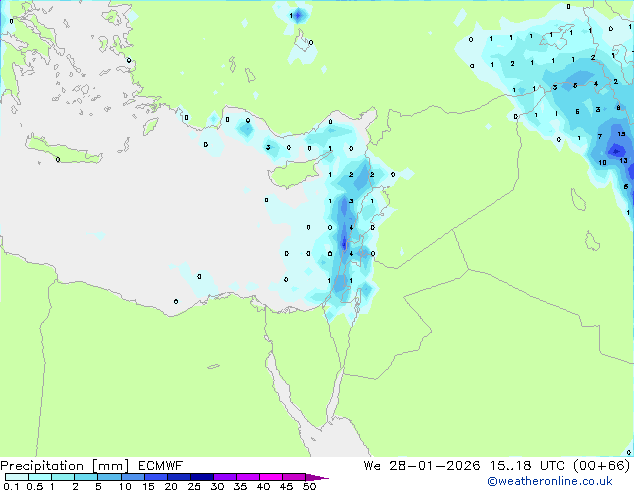This screenshot has height=490, width=634.
Task: Select the 15..18 UTC time range text
Action: click(528, 466)
